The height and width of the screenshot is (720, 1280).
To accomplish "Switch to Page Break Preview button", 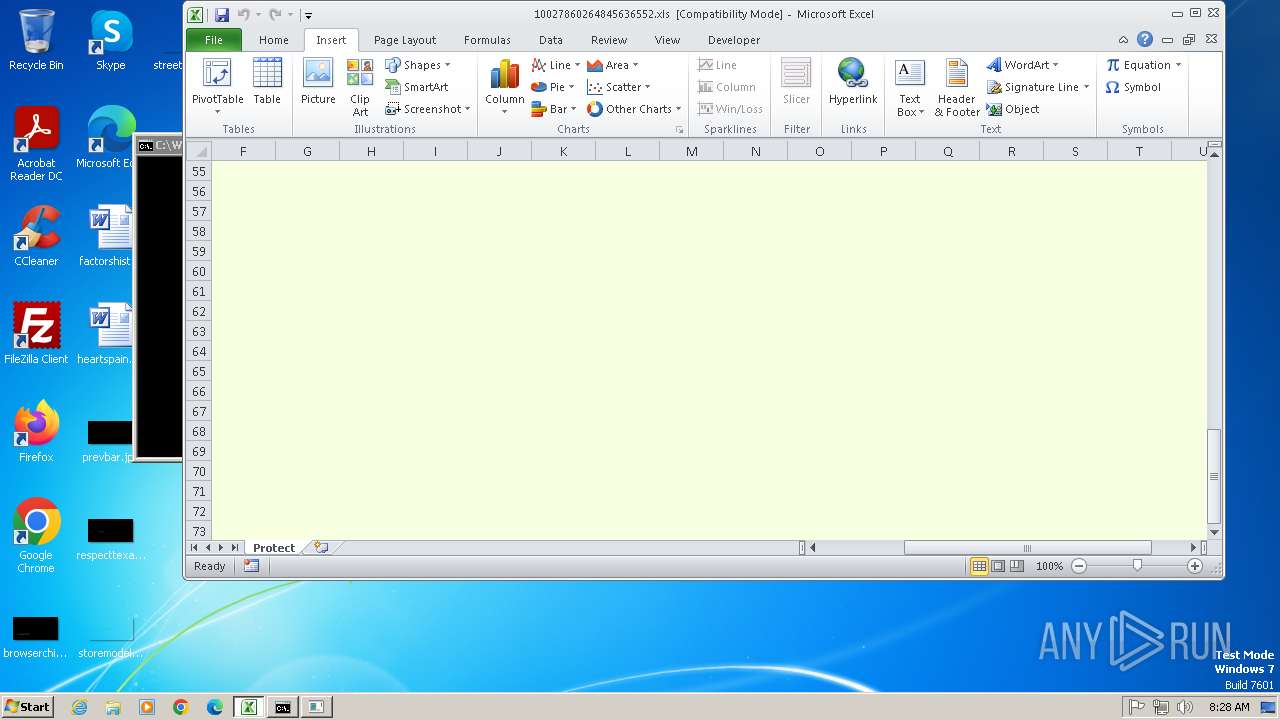I will coord(1017,566).
